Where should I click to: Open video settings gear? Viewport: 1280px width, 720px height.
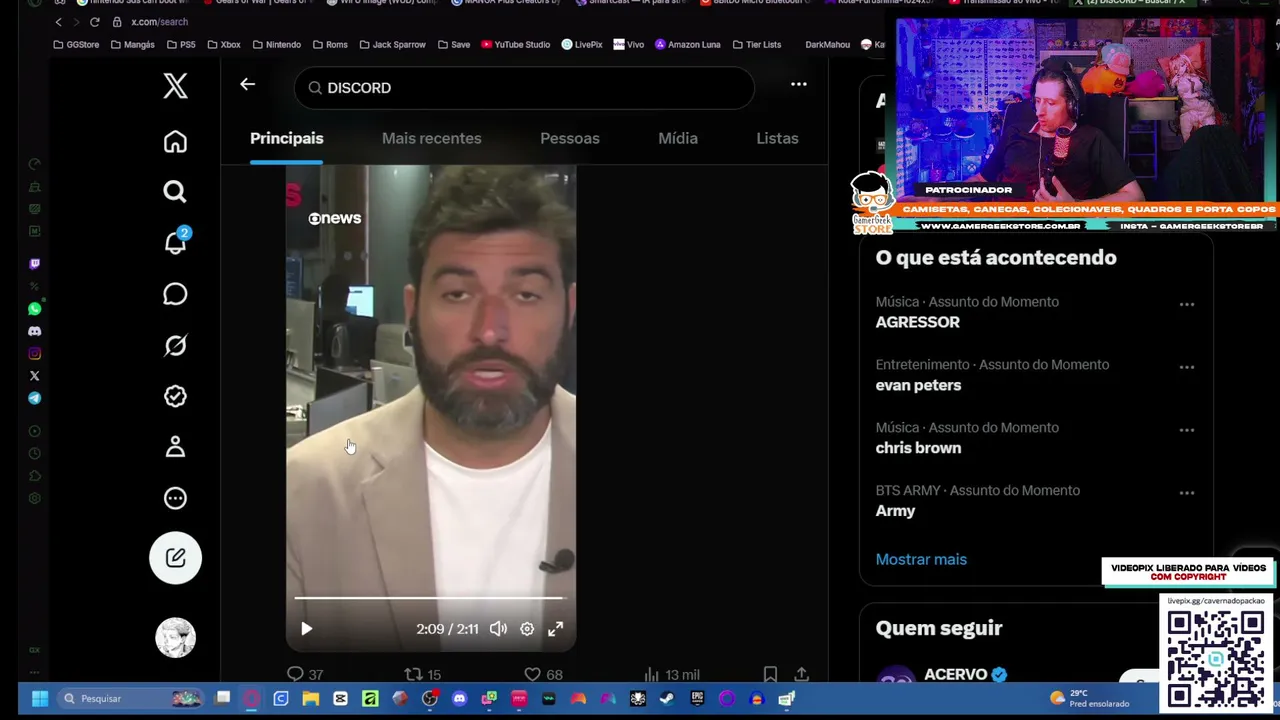pos(527,629)
